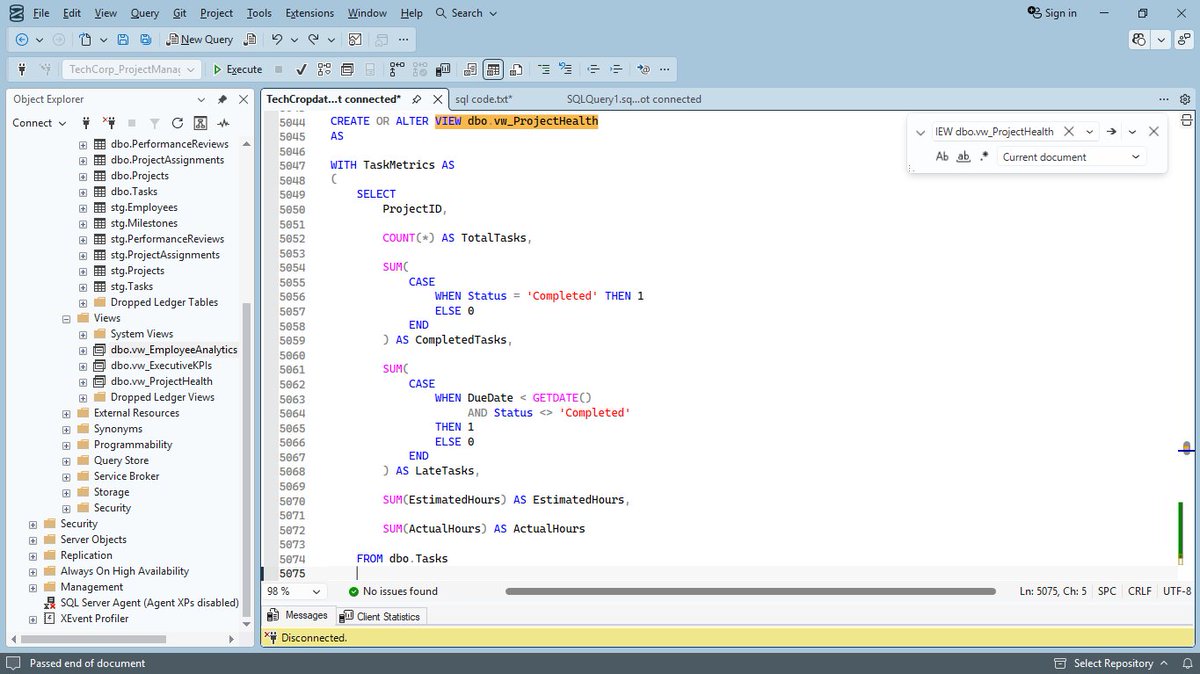Toggle regular expressions option in find
This screenshot has height=674, width=1200.
pos(985,157)
